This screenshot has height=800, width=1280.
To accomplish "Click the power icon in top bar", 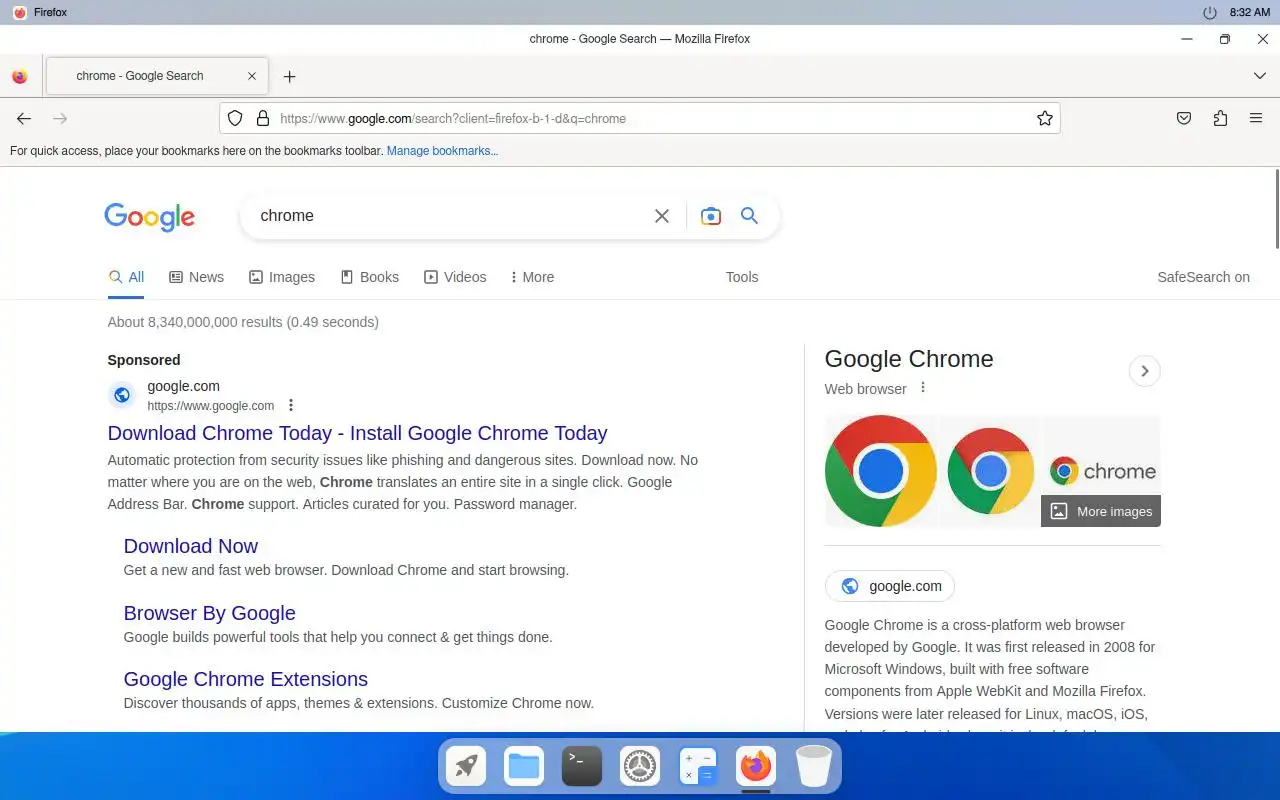I will 1210,13.
